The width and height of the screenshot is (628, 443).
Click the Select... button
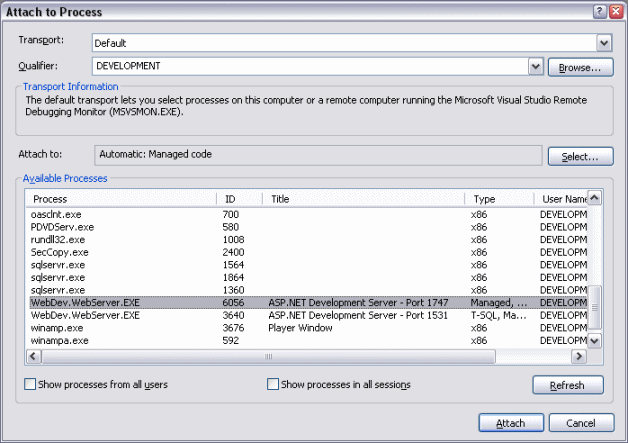(x=580, y=156)
